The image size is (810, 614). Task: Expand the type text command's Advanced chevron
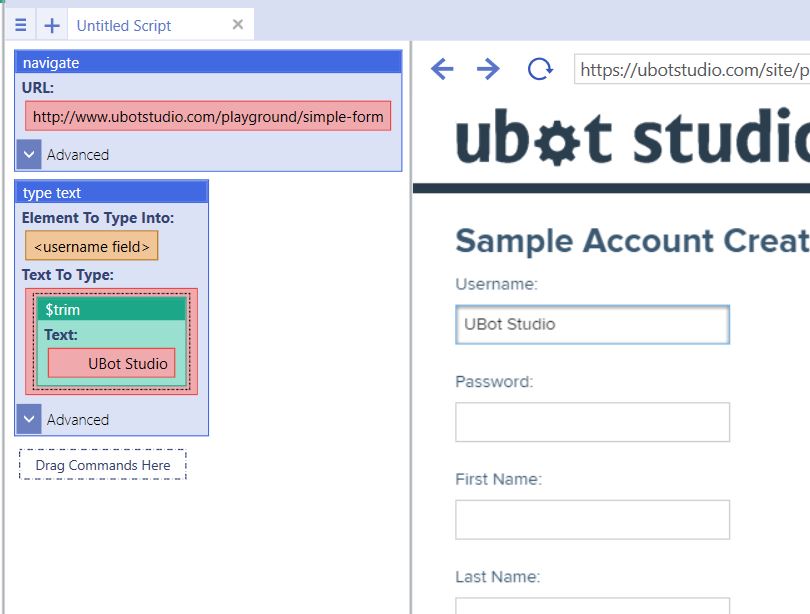(29, 419)
